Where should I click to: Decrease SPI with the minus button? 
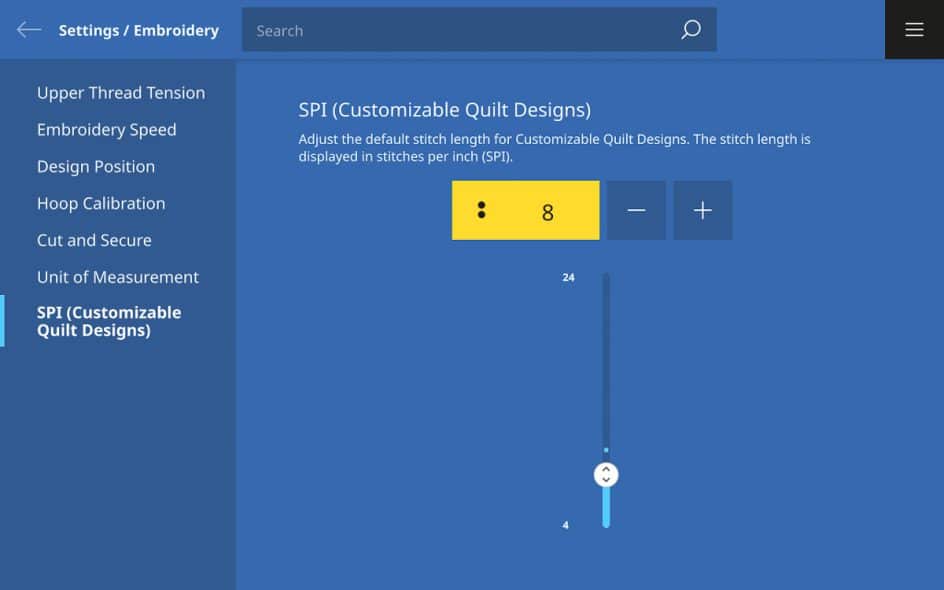[x=636, y=210]
